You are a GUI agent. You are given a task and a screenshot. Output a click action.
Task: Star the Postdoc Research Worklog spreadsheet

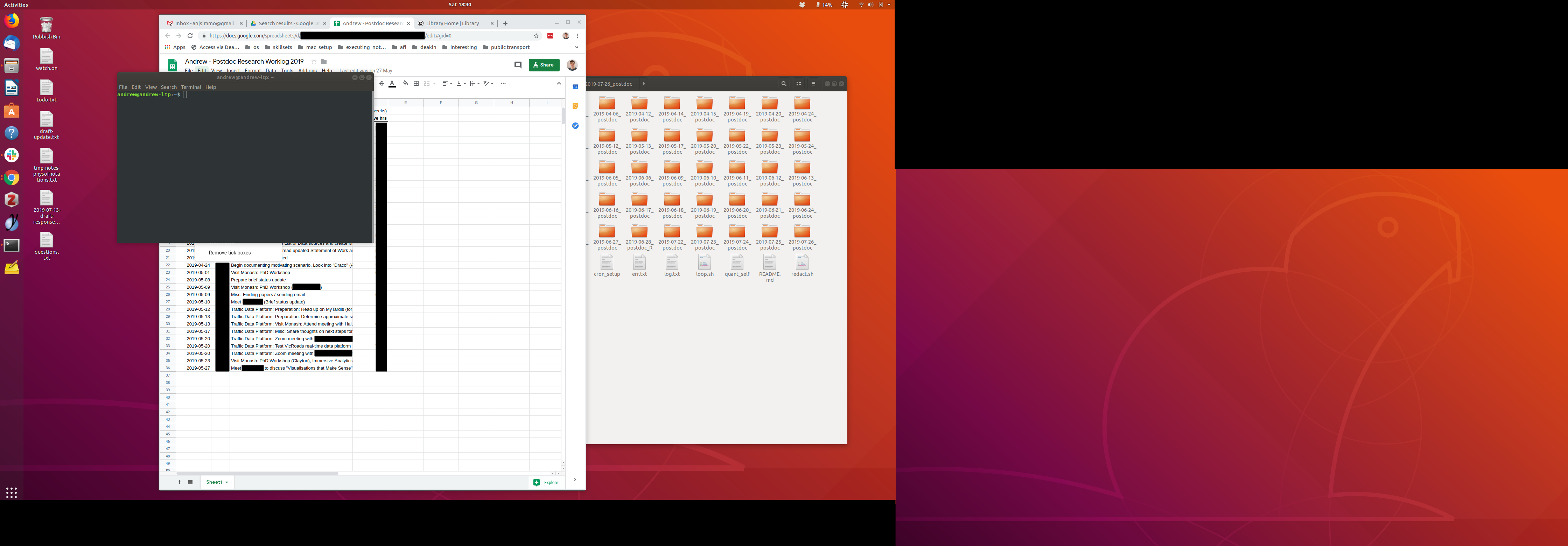(x=314, y=62)
